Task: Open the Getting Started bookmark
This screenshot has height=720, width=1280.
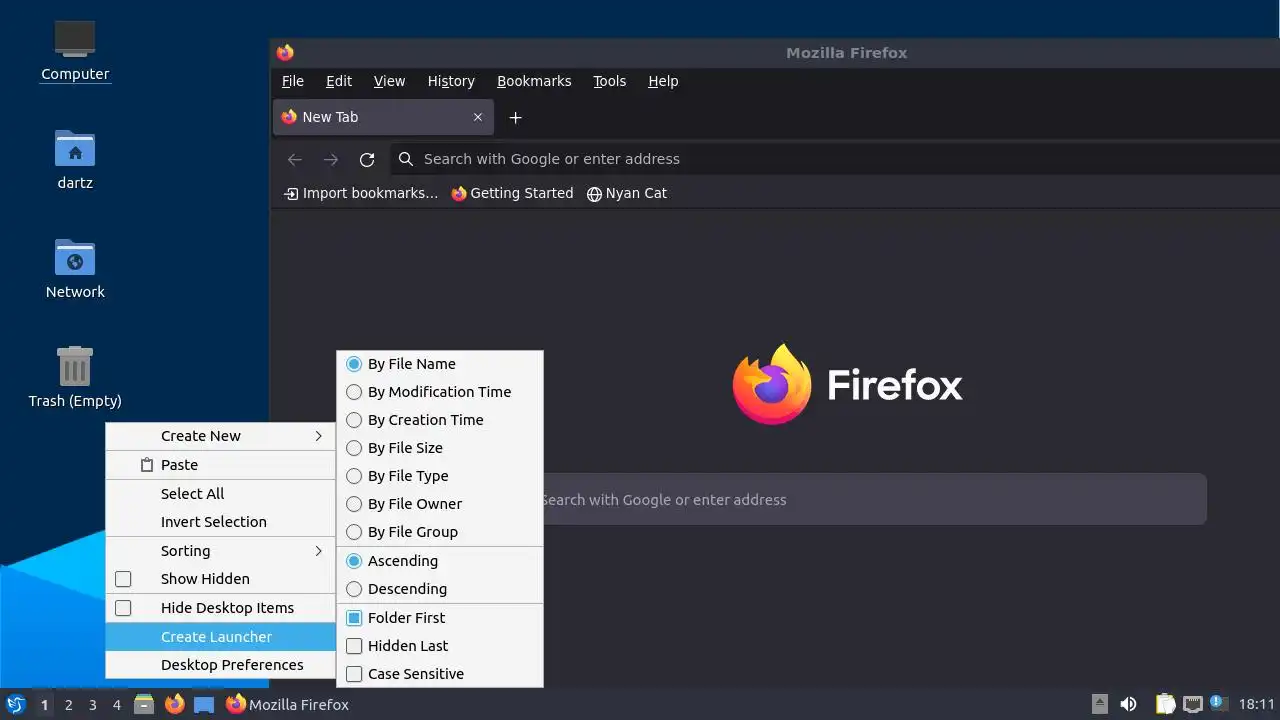Action: pyautogui.click(x=512, y=193)
